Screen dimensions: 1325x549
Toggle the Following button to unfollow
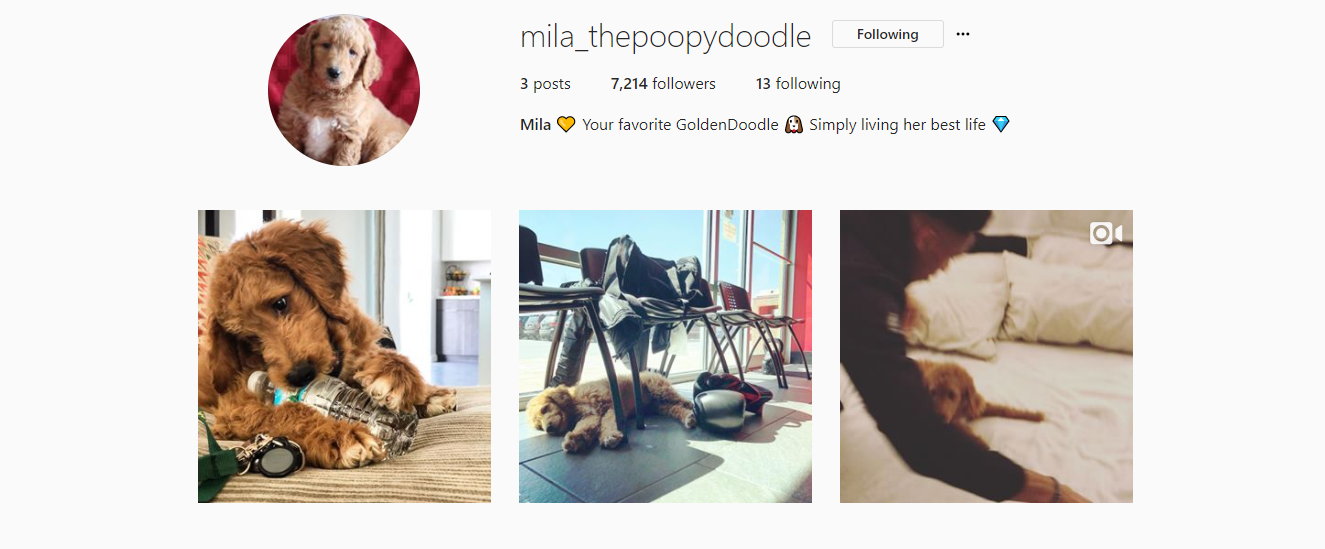coord(887,34)
